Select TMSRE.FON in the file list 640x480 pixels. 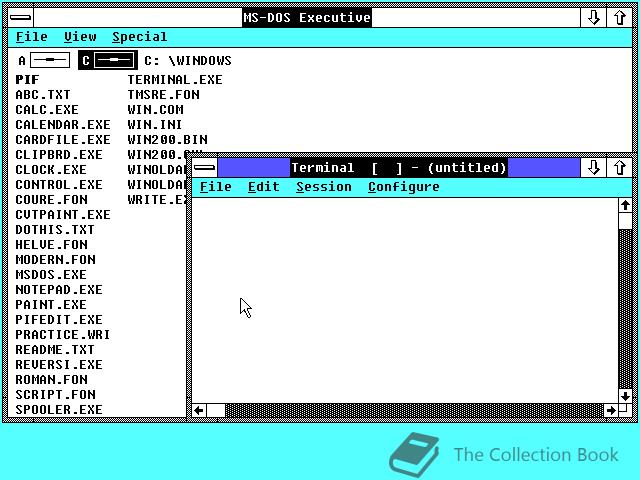coord(164,95)
